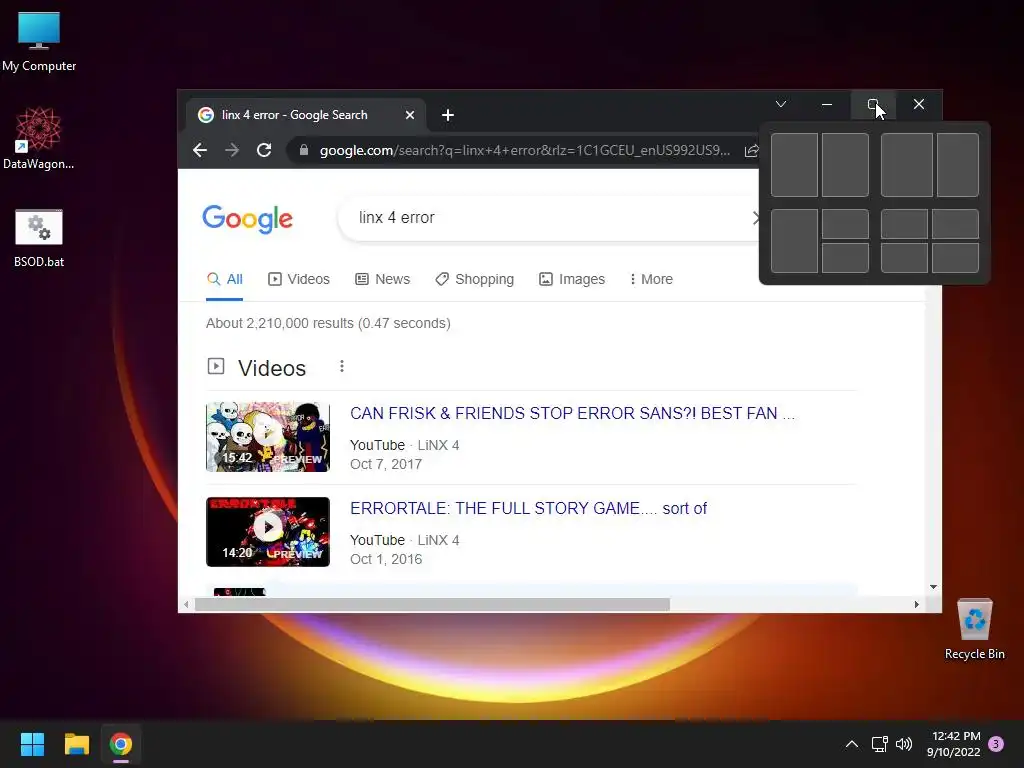Close the 'linx 4 error' tab
Image resolution: width=1024 pixels, height=768 pixels.
(x=409, y=115)
